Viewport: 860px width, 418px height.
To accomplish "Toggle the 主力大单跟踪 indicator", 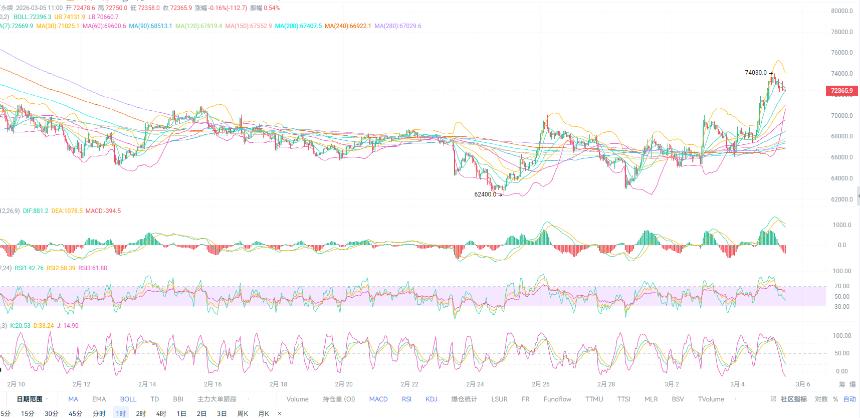I will tap(216, 399).
